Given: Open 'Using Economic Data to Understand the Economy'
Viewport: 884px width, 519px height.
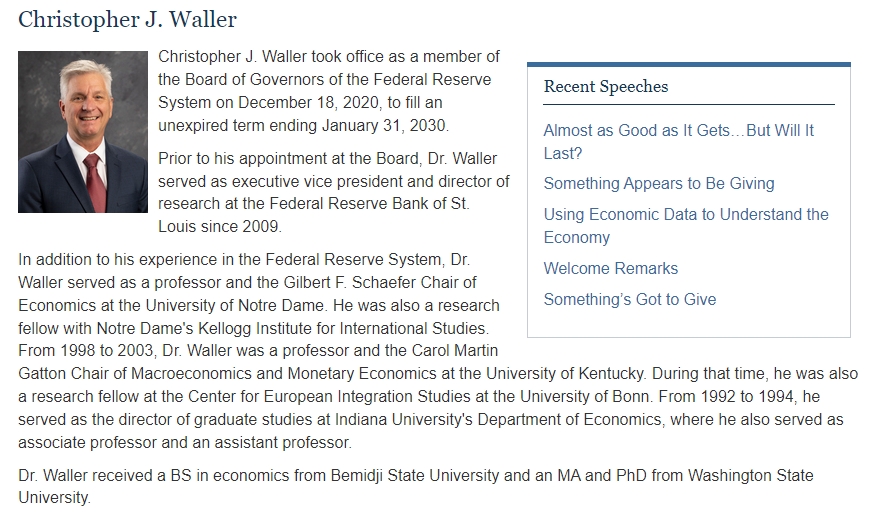Looking at the screenshot, I should 685,214.
